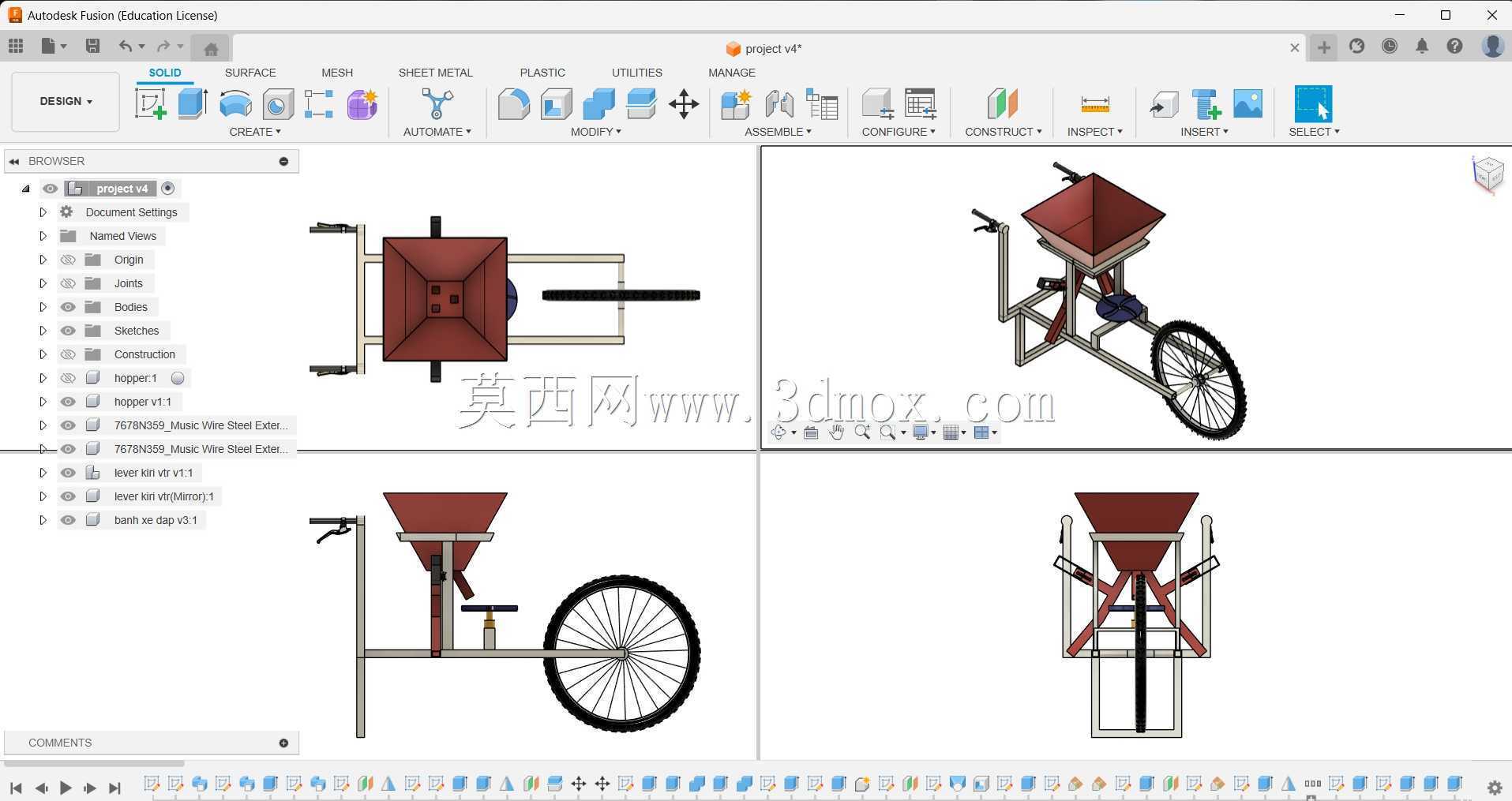
Task: Select the lever kiri vtr(Mirror):1 item
Action: pyautogui.click(x=164, y=496)
